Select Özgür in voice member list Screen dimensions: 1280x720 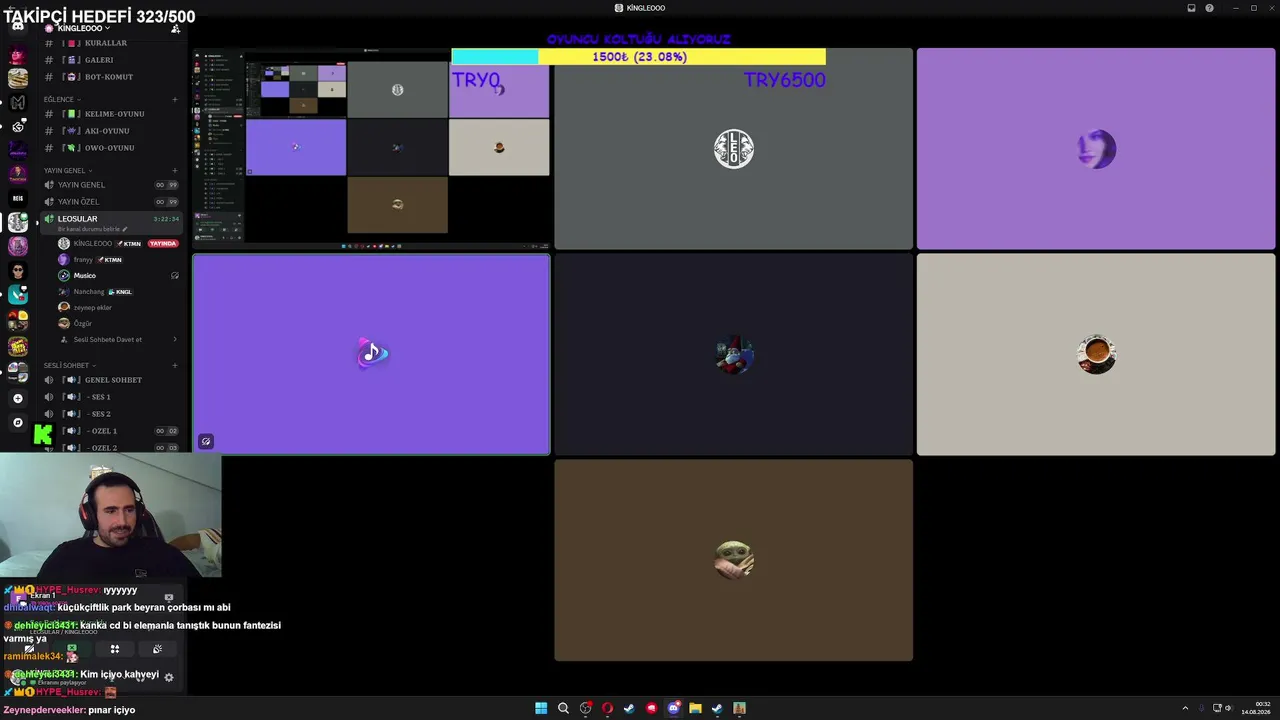pyautogui.click(x=118, y=324)
